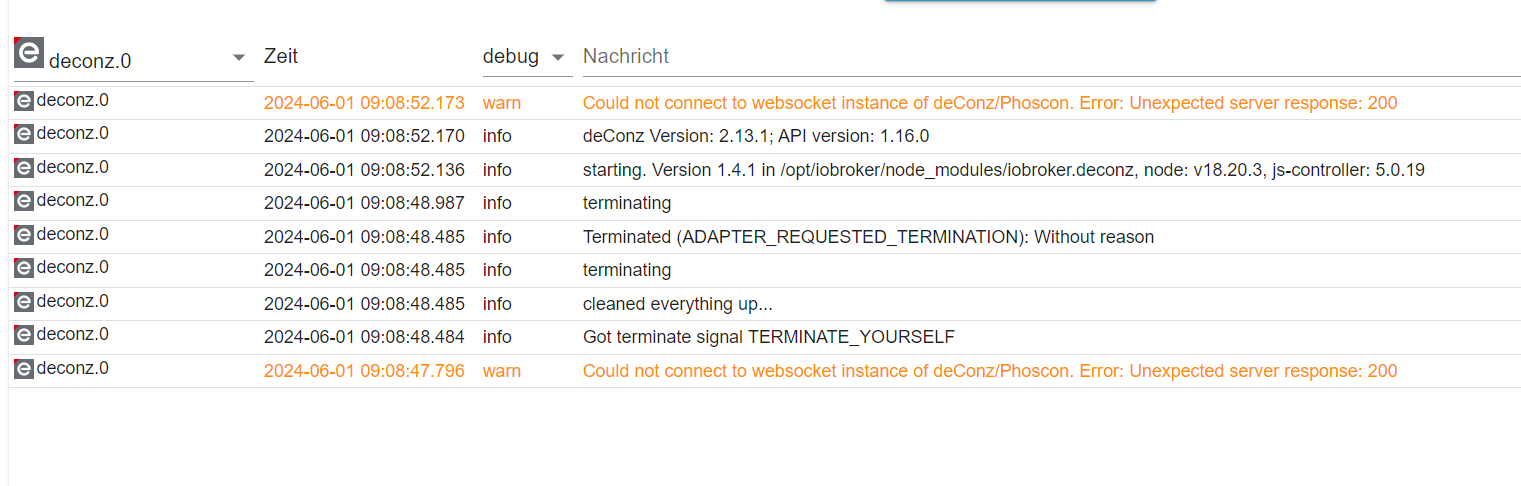Click the warn level label at 09:08:47.796

click(501, 371)
